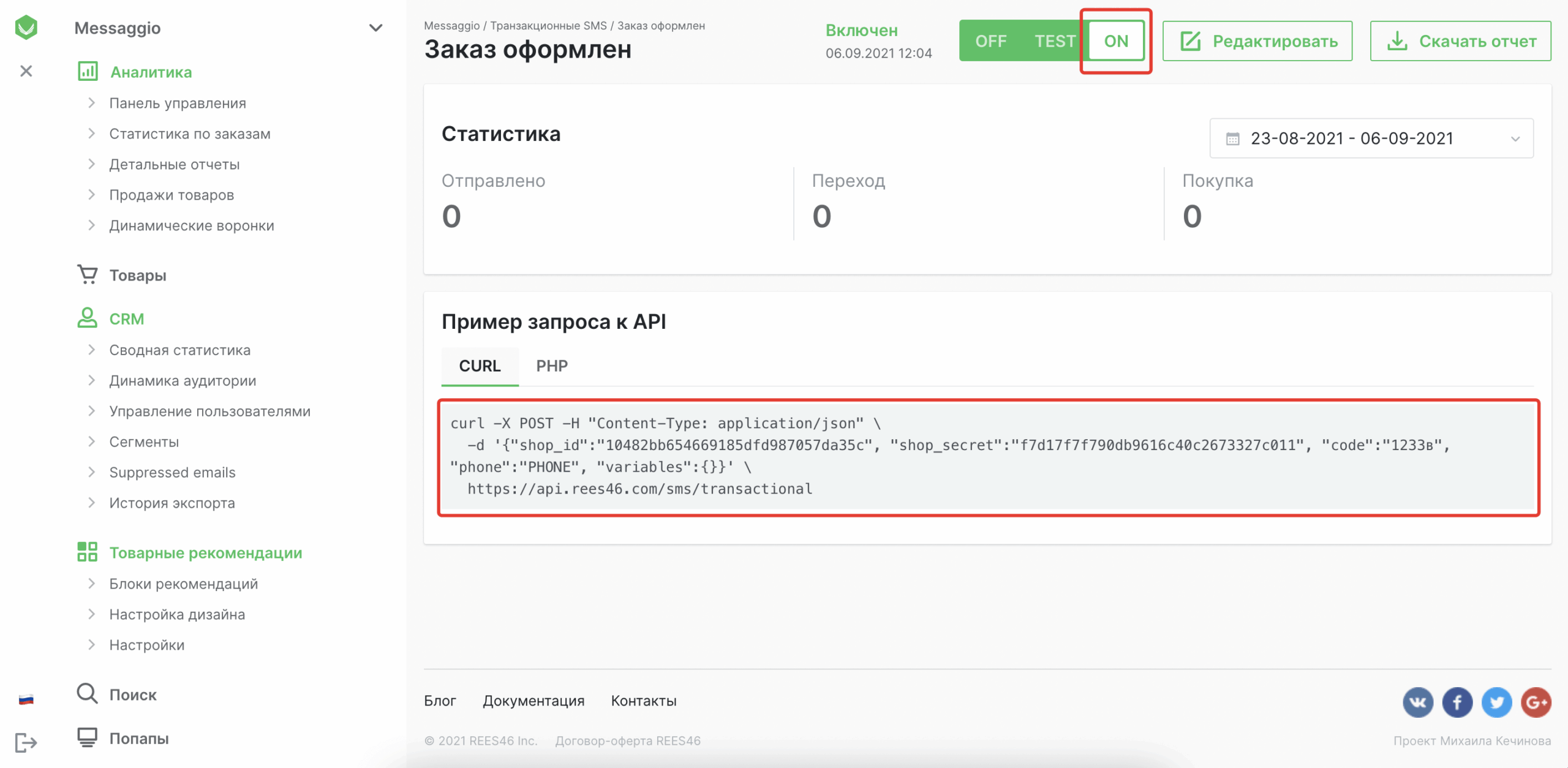Click the logout arrow icon
The width and height of the screenshot is (1568, 768).
click(x=26, y=743)
